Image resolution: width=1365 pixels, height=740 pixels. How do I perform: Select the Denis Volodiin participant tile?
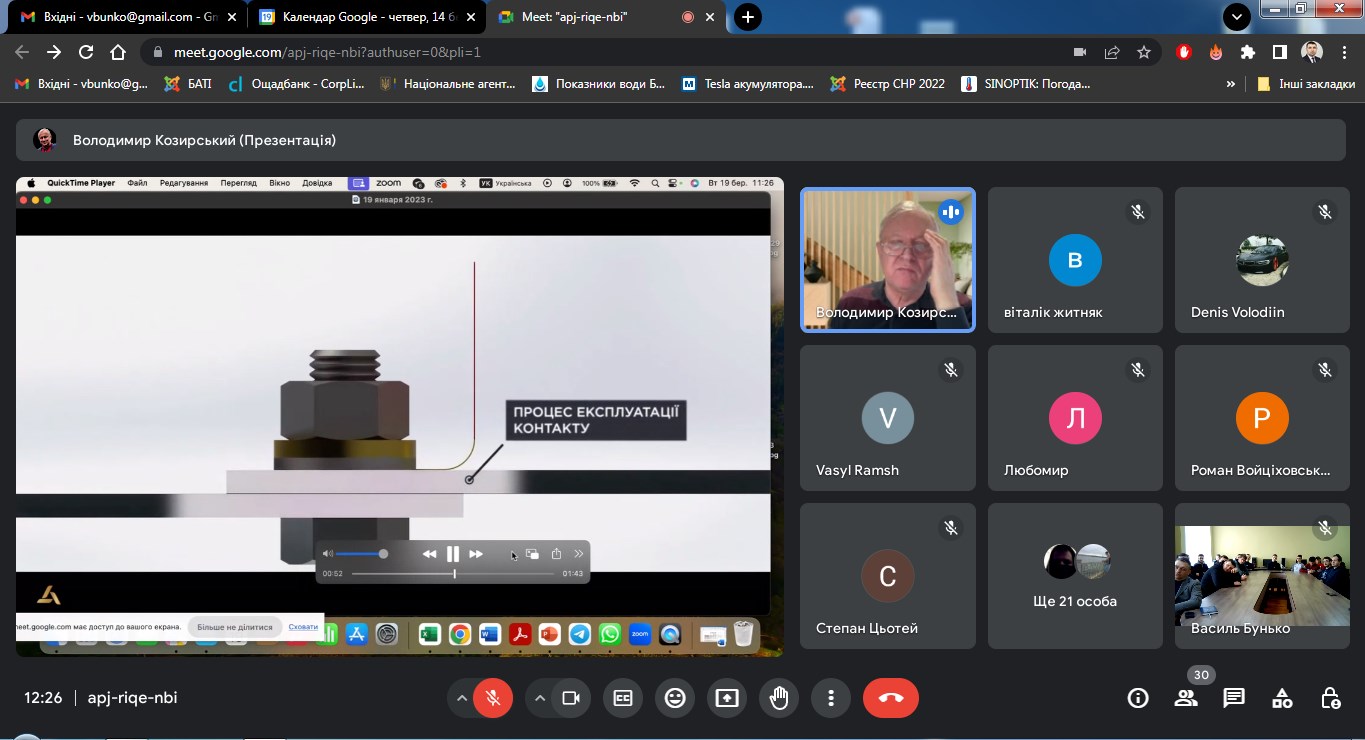click(1262, 259)
